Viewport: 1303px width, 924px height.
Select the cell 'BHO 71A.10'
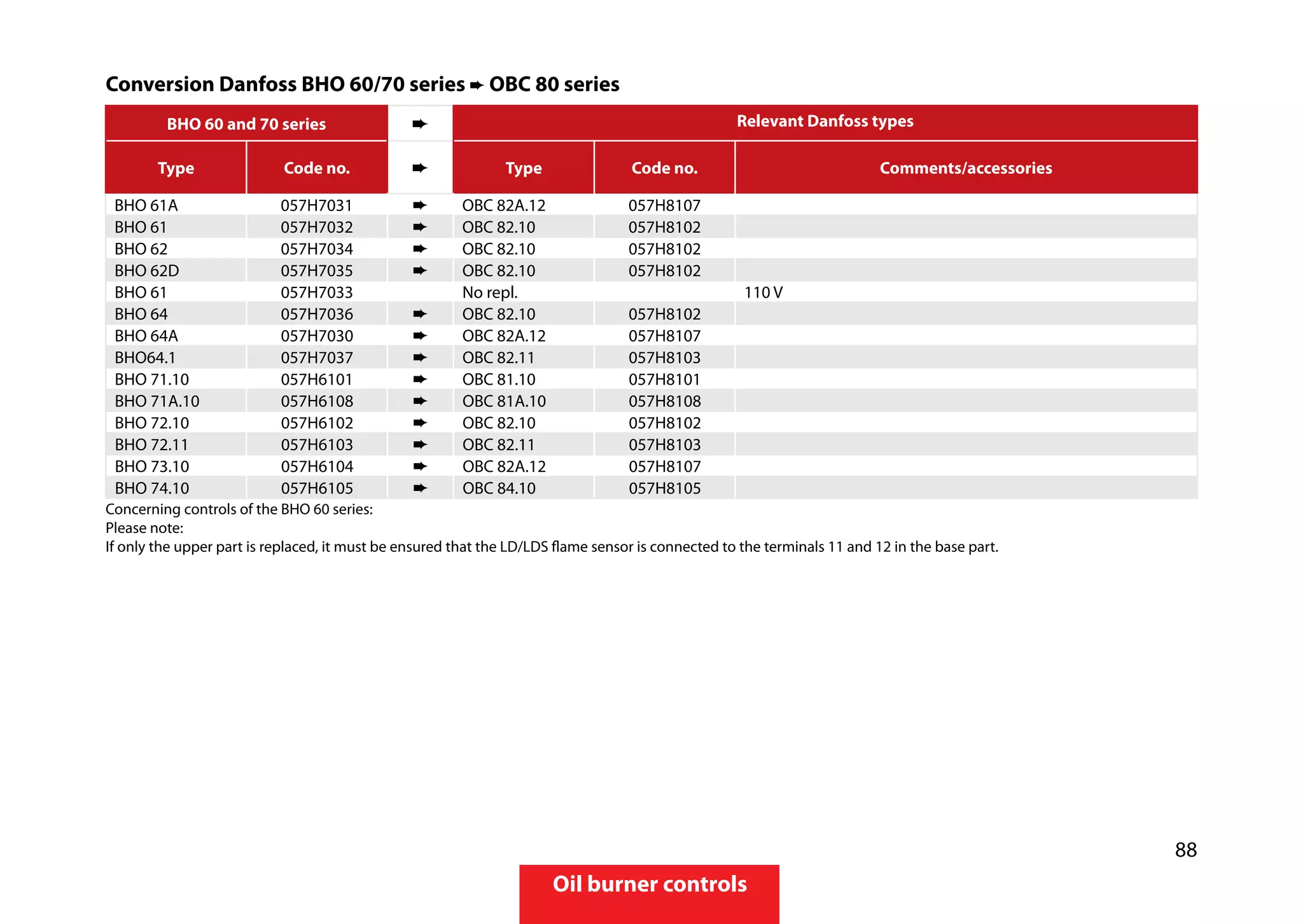coord(157,401)
